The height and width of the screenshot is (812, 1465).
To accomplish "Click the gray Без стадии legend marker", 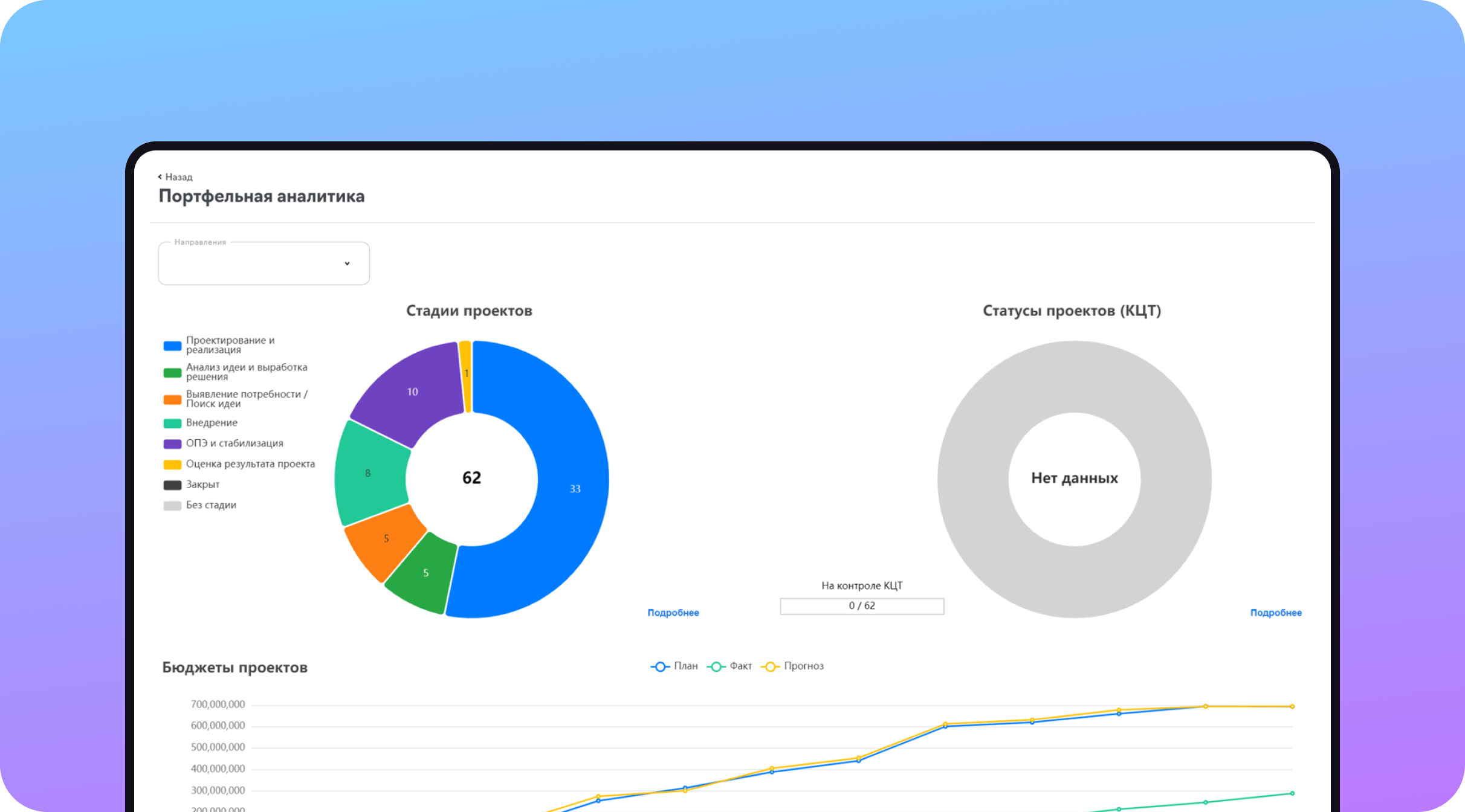I will tap(172, 505).
